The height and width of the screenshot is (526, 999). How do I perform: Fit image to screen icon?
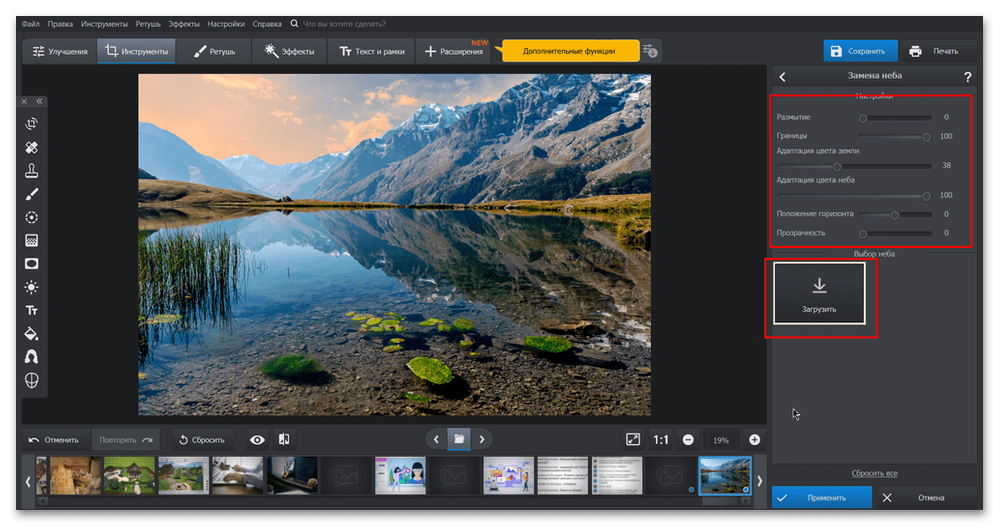(x=633, y=439)
